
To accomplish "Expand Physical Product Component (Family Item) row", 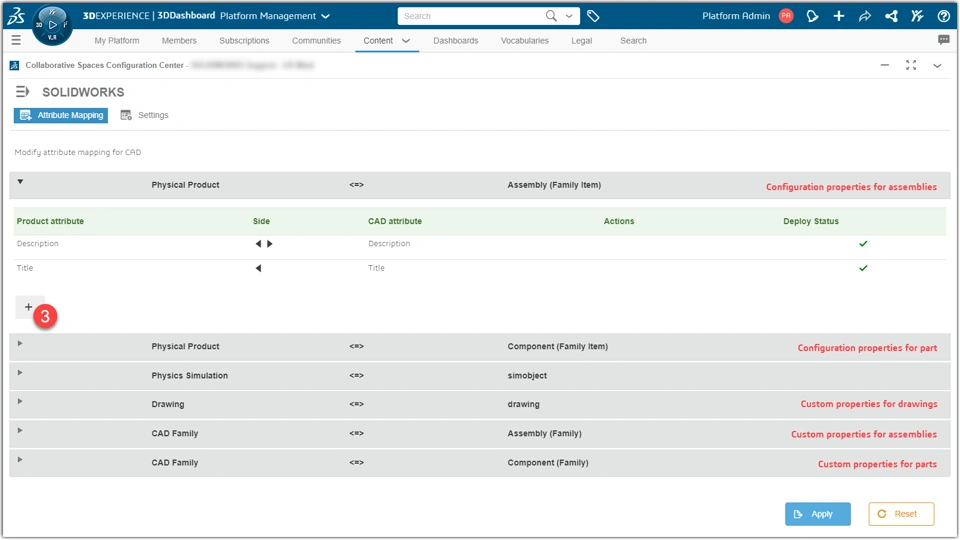I will coord(20,343).
